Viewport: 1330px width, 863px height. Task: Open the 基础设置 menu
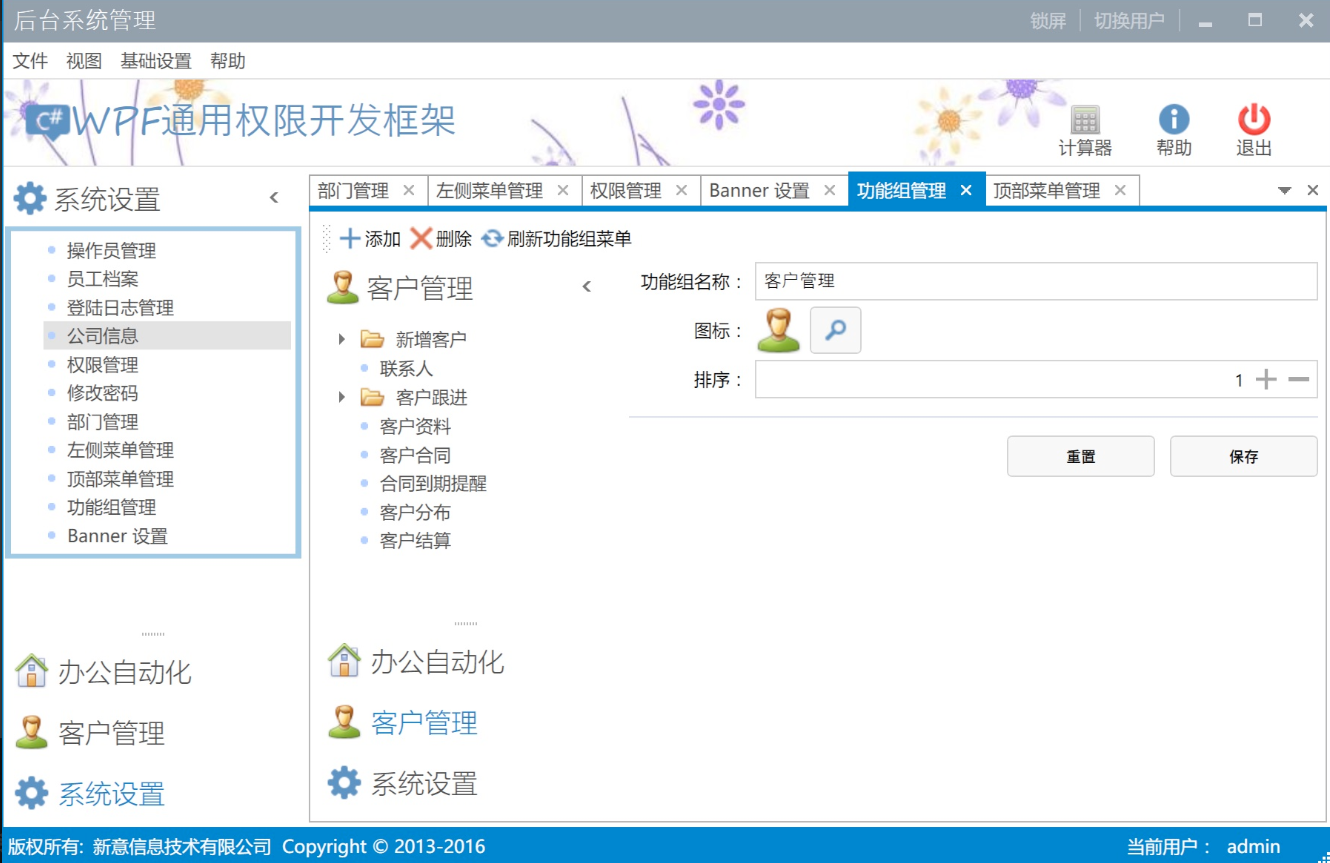coord(156,61)
